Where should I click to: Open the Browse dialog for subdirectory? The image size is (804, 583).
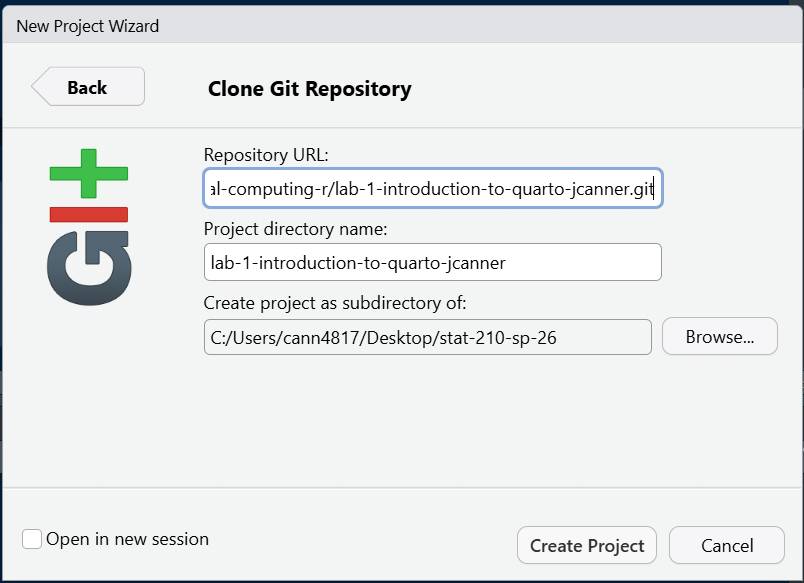719,336
